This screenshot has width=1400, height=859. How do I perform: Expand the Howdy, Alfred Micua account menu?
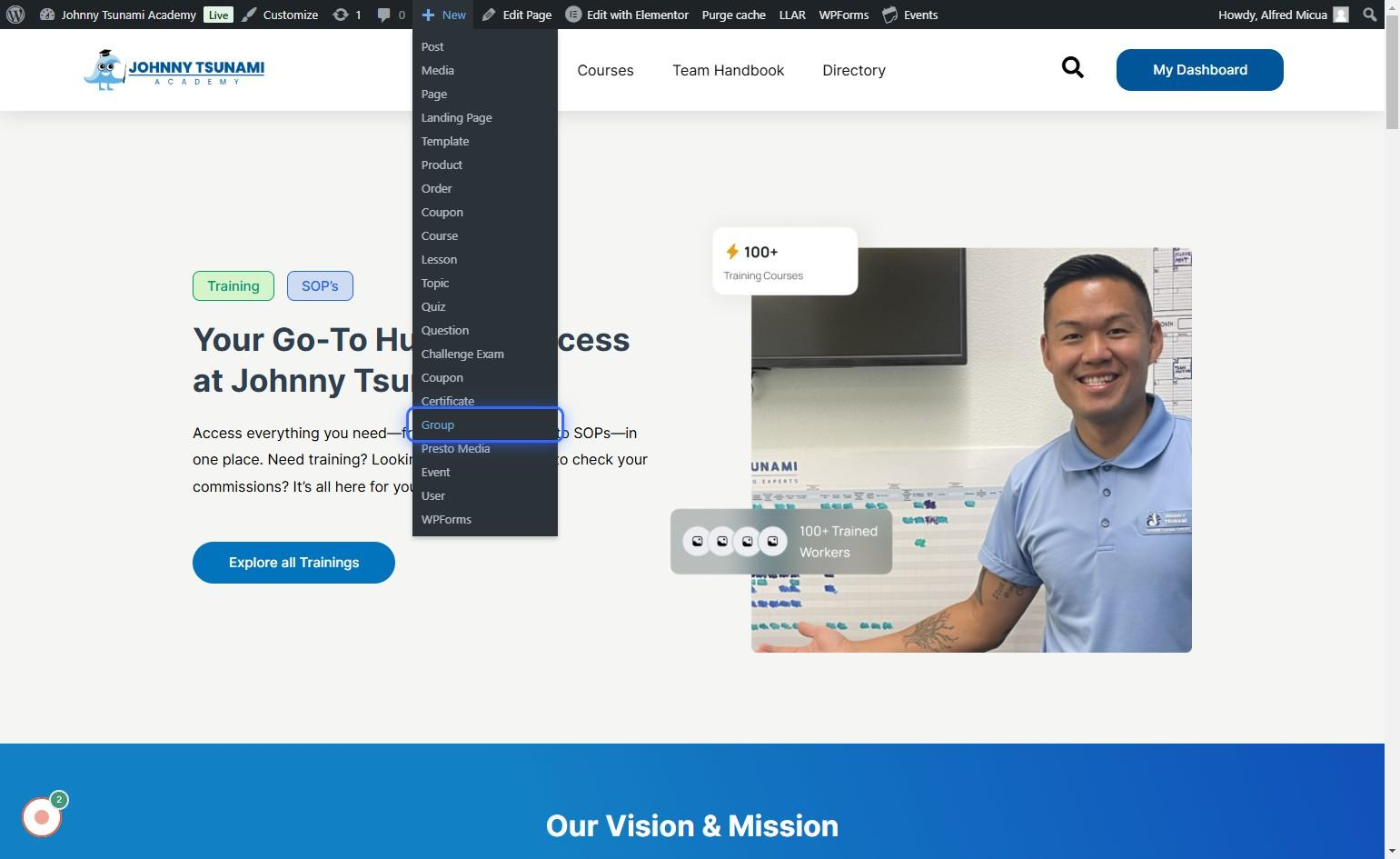[1272, 15]
